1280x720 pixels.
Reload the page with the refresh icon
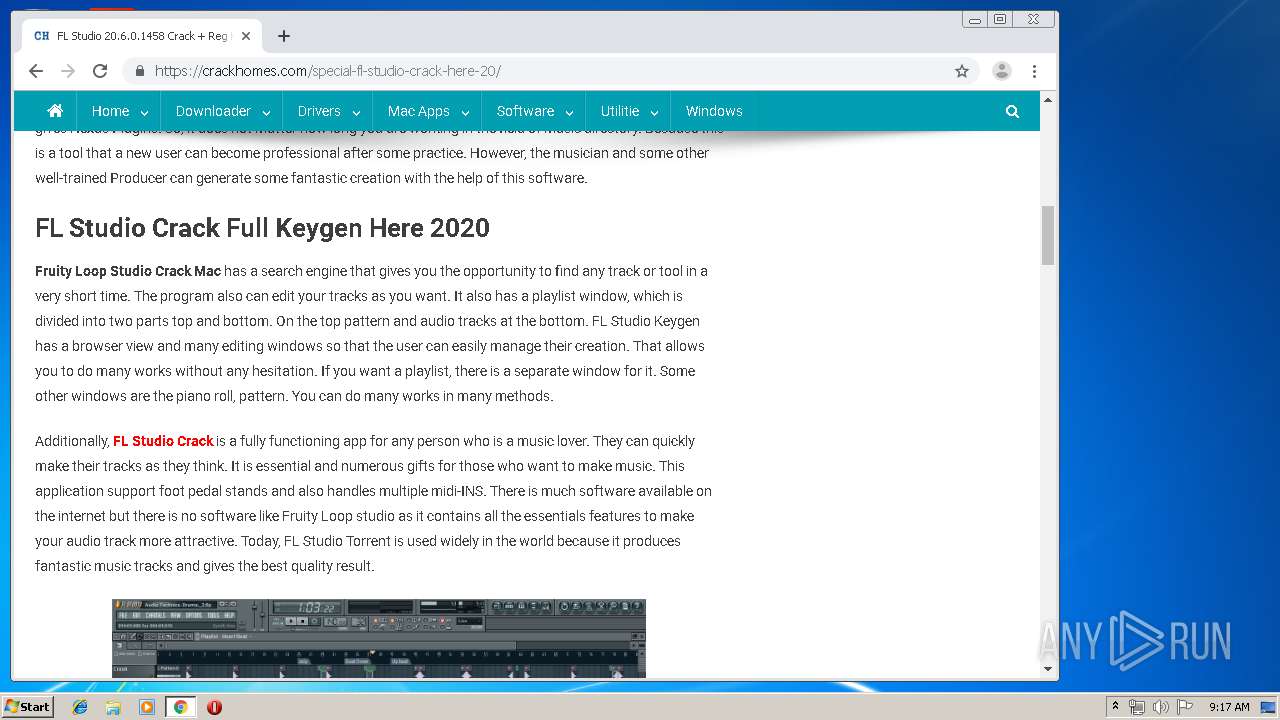(x=100, y=71)
